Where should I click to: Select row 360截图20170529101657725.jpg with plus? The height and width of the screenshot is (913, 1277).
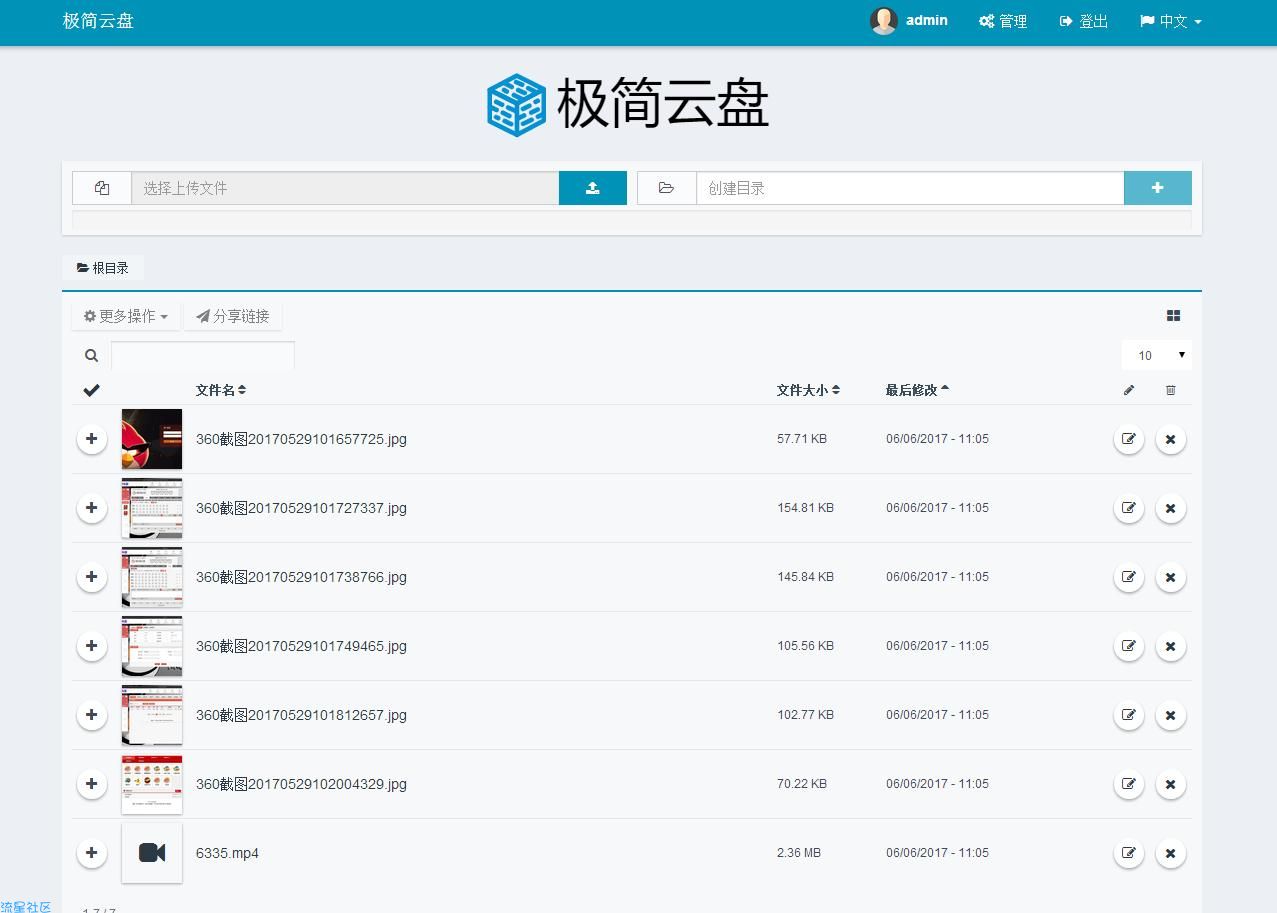(x=91, y=439)
